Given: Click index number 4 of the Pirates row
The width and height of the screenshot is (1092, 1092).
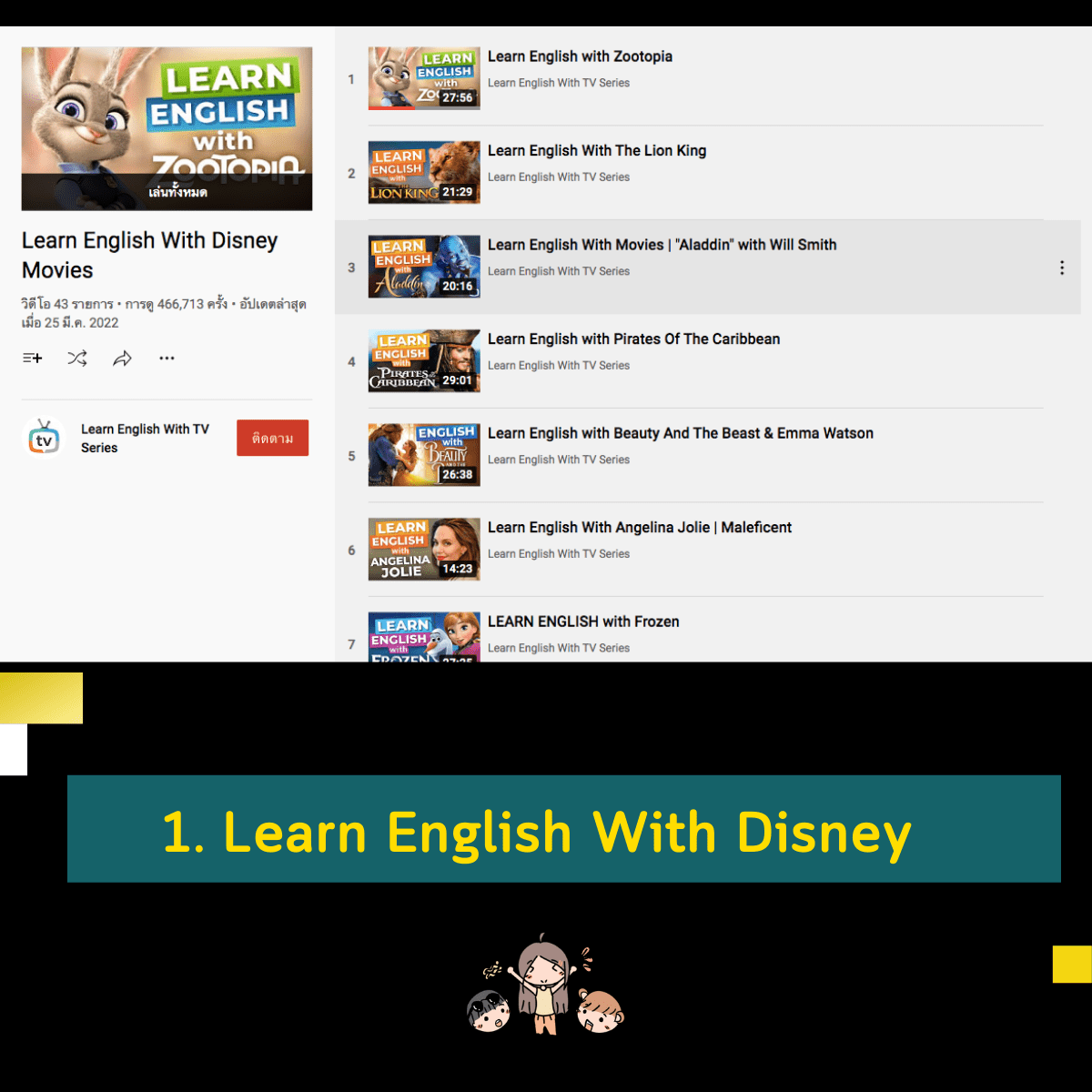Looking at the screenshot, I should pyautogui.click(x=351, y=361).
